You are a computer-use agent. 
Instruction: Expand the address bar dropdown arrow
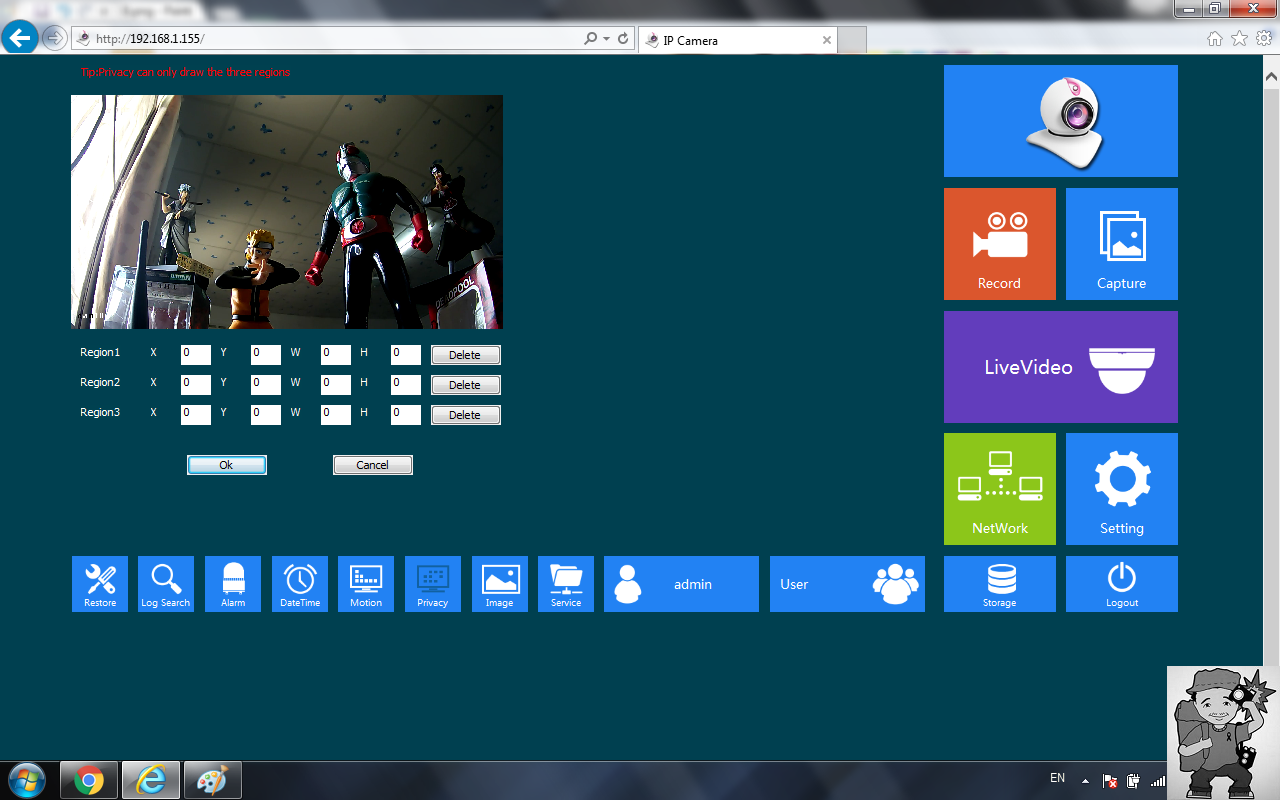pos(606,39)
